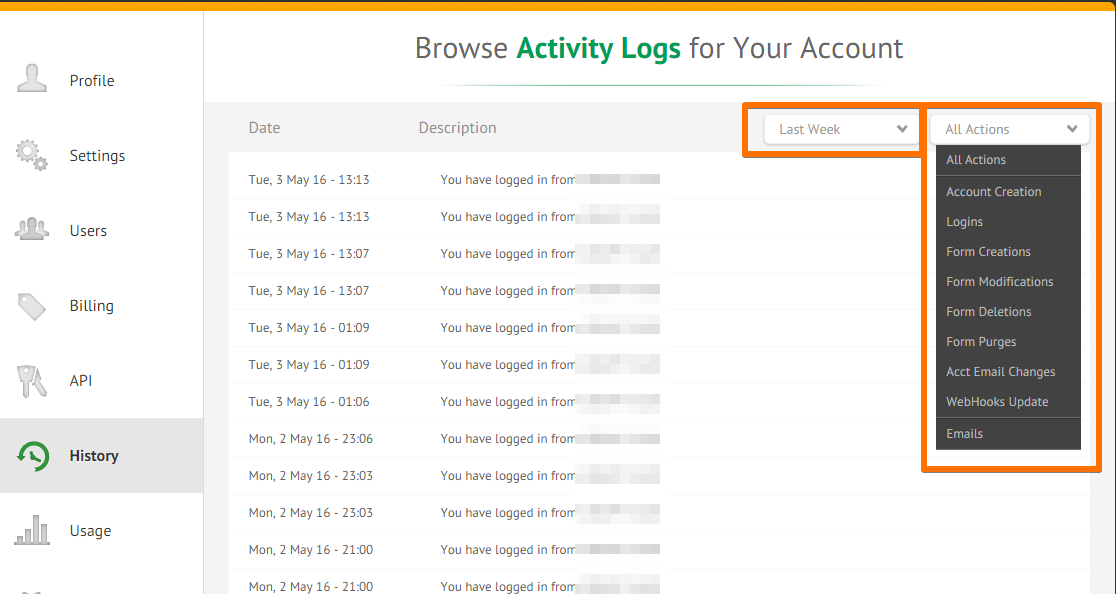Image resolution: width=1116 pixels, height=594 pixels.
Task: Click the Users group icon
Action: pos(32,230)
